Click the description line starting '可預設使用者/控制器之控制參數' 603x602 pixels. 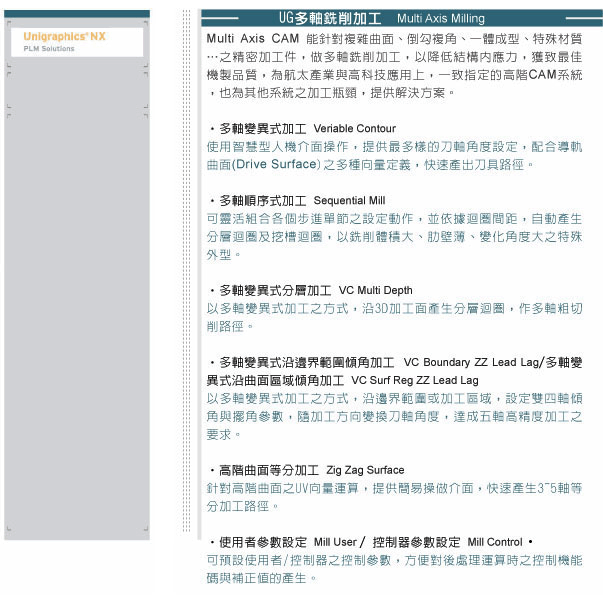click(x=394, y=560)
